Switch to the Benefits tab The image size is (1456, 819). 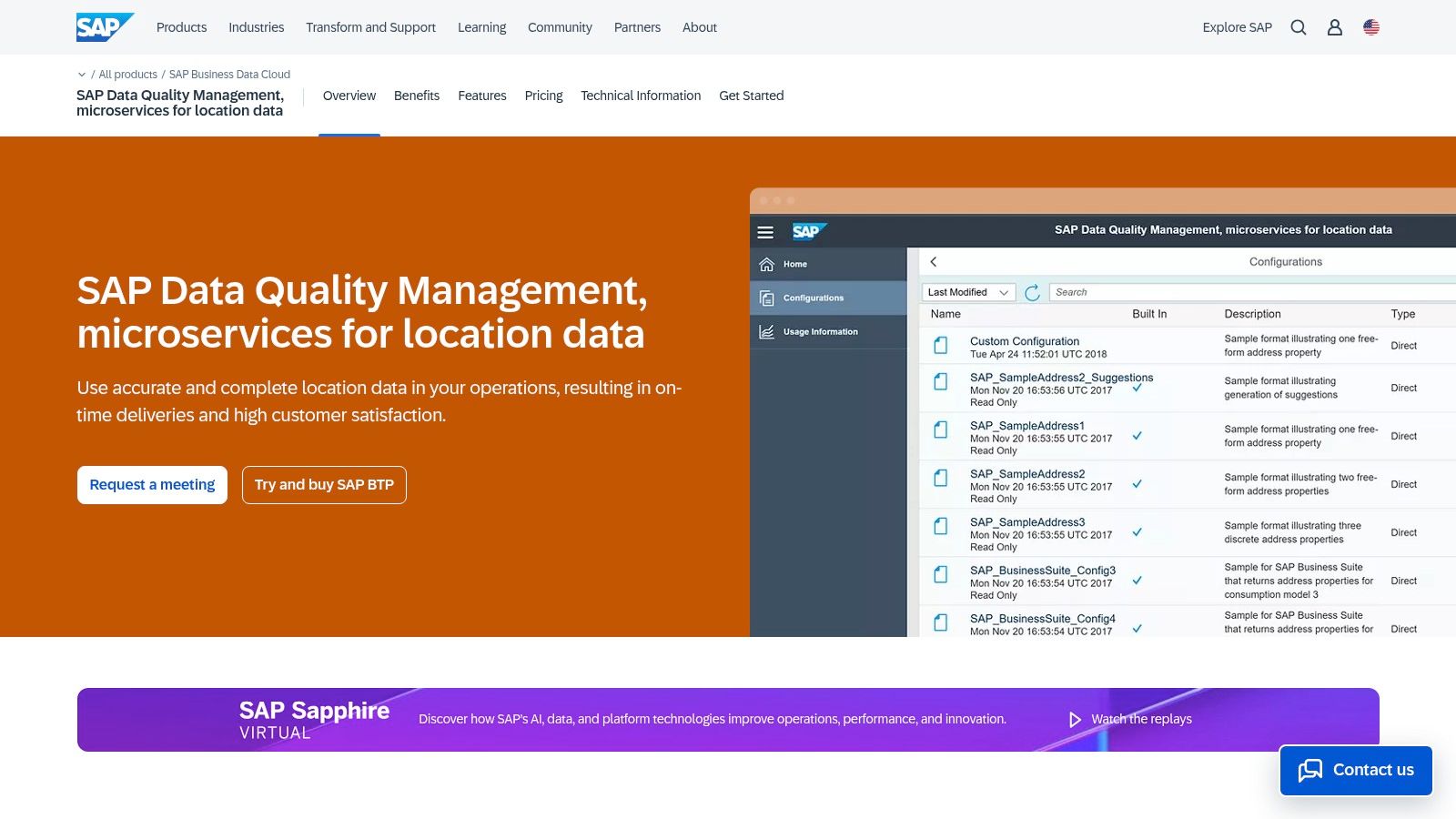tap(417, 96)
